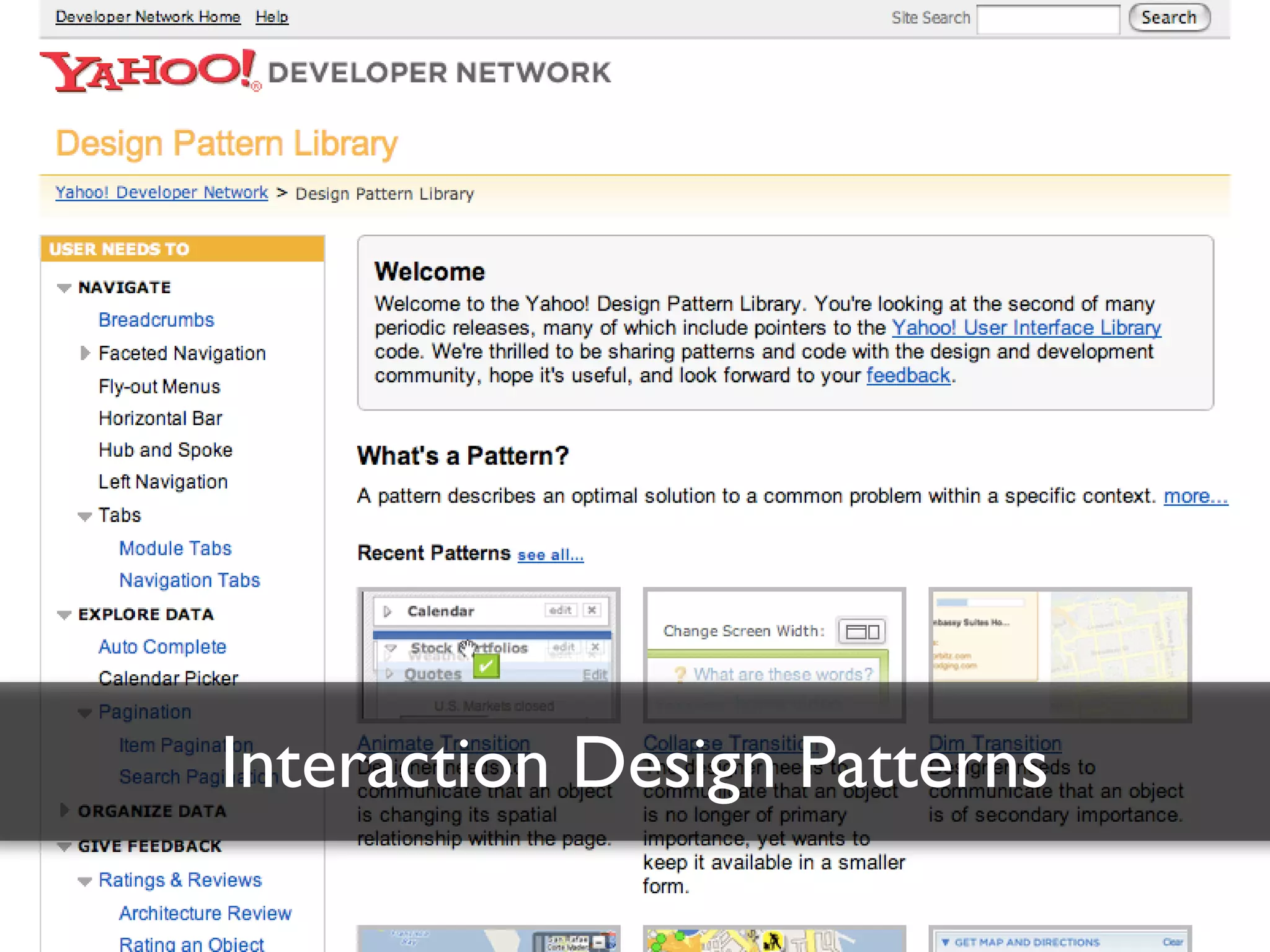The image size is (1270, 952).
Task: Open the Module Tabs pattern
Action: [175, 549]
